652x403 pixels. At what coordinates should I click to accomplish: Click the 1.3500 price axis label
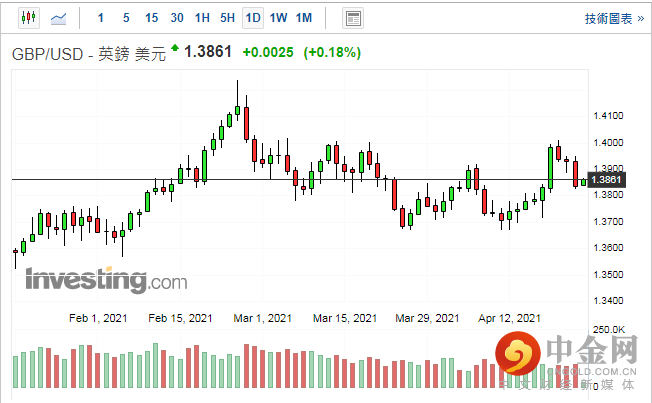(608, 274)
